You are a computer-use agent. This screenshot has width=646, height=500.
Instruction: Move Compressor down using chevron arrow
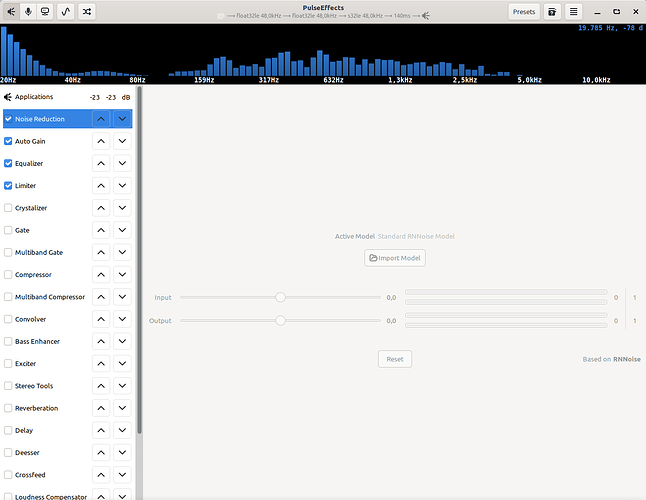coord(122,275)
